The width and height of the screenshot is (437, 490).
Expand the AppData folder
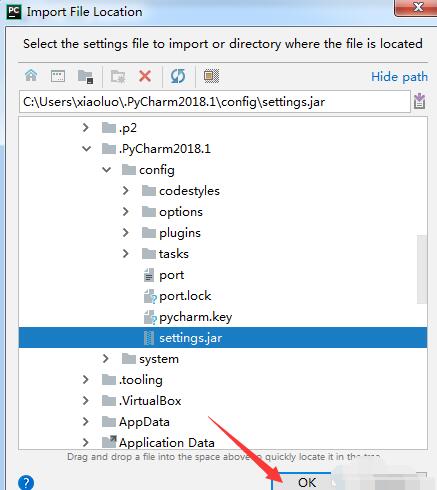point(85,422)
